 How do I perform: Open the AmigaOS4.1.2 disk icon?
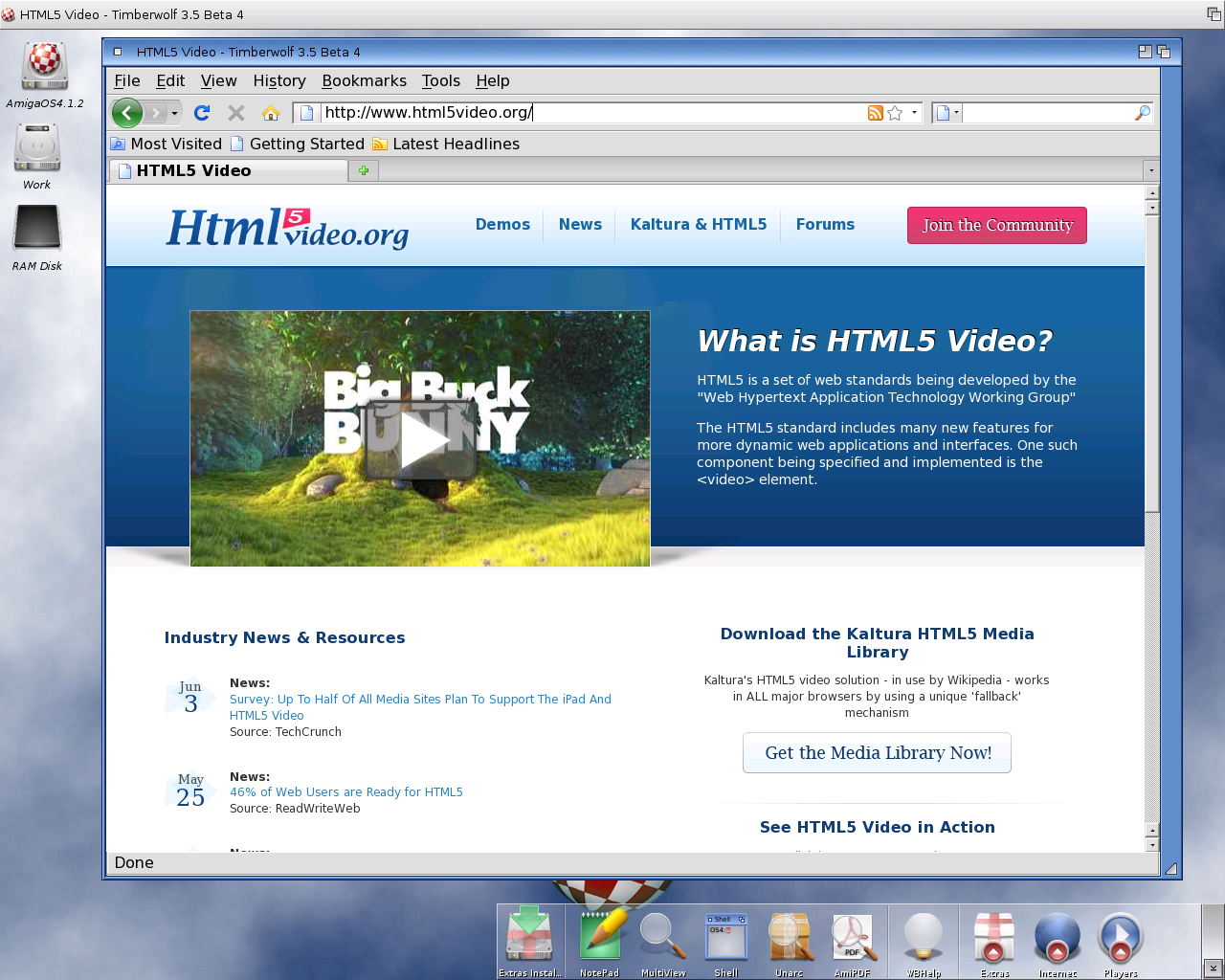[44, 76]
